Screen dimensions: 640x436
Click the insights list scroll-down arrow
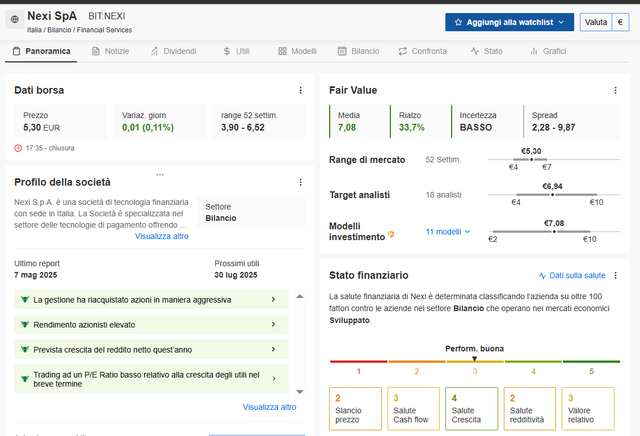pos(300,392)
